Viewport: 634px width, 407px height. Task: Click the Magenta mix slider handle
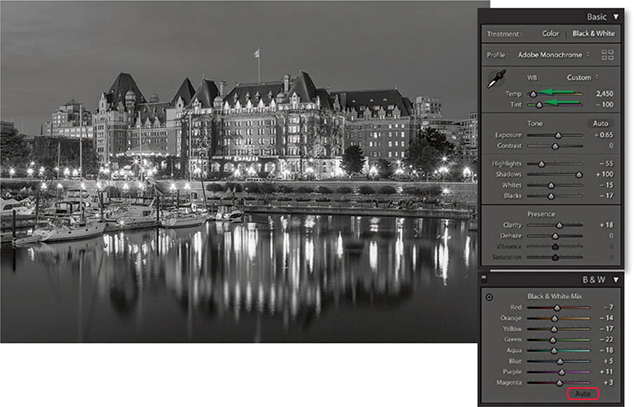tap(560, 383)
